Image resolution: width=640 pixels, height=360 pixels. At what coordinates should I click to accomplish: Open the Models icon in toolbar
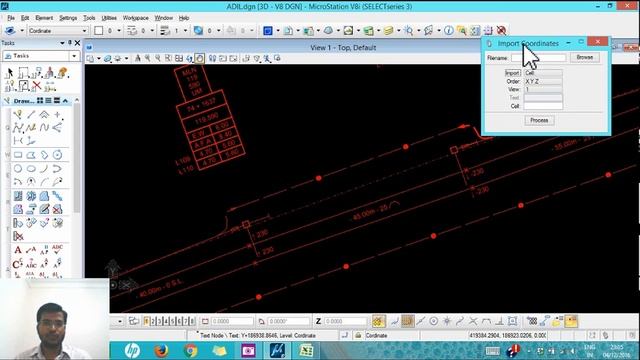[288, 31]
